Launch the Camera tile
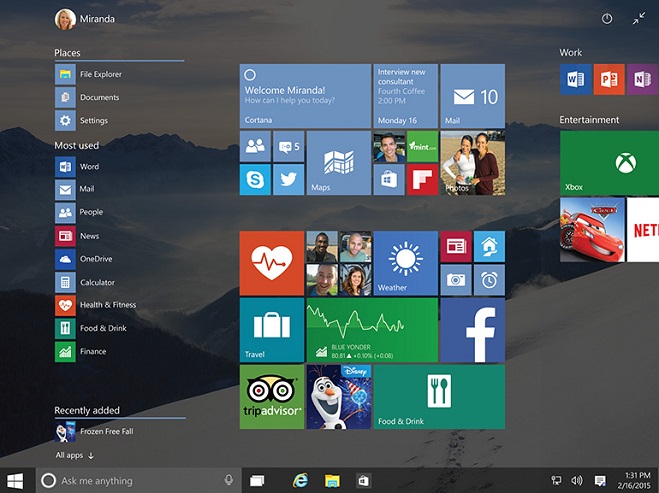Viewport: 659px width, 493px height. coord(456,280)
